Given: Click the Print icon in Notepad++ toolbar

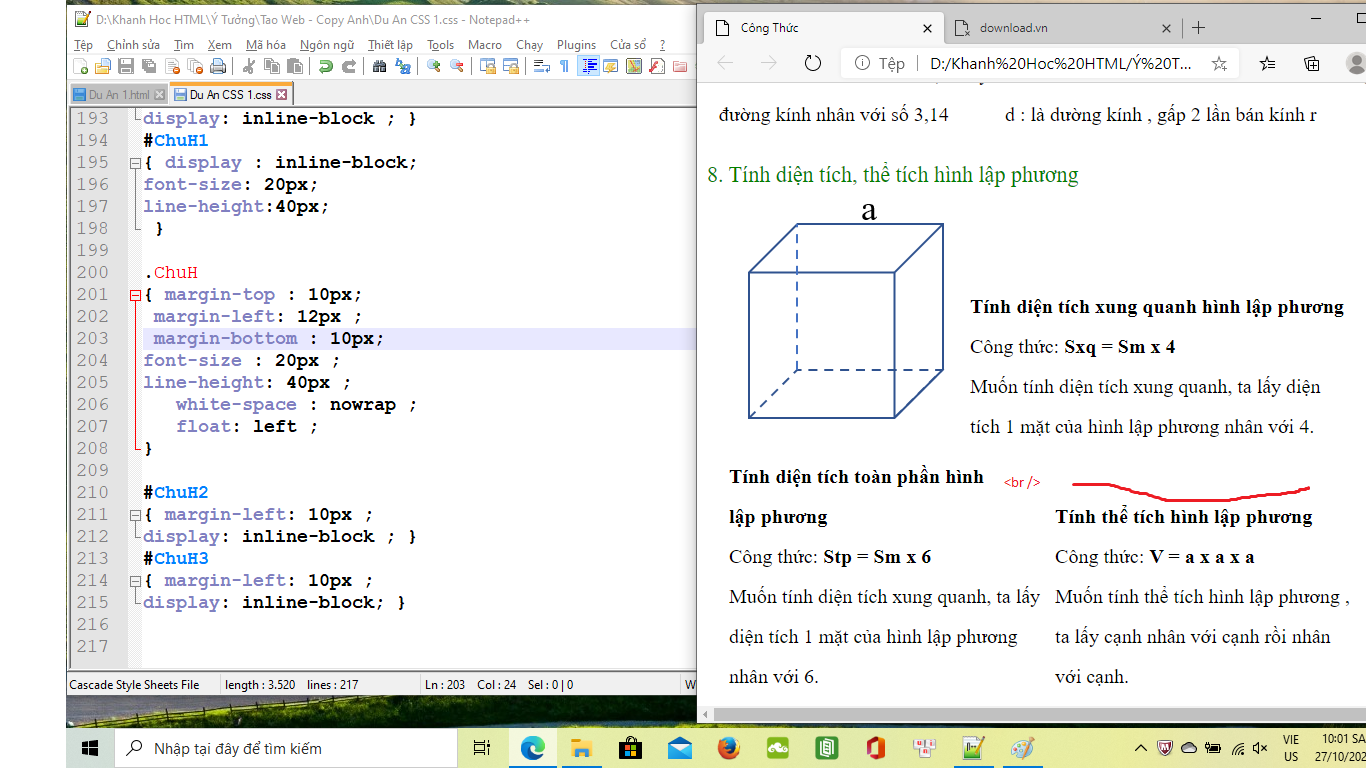Looking at the screenshot, I should (217, 67).
